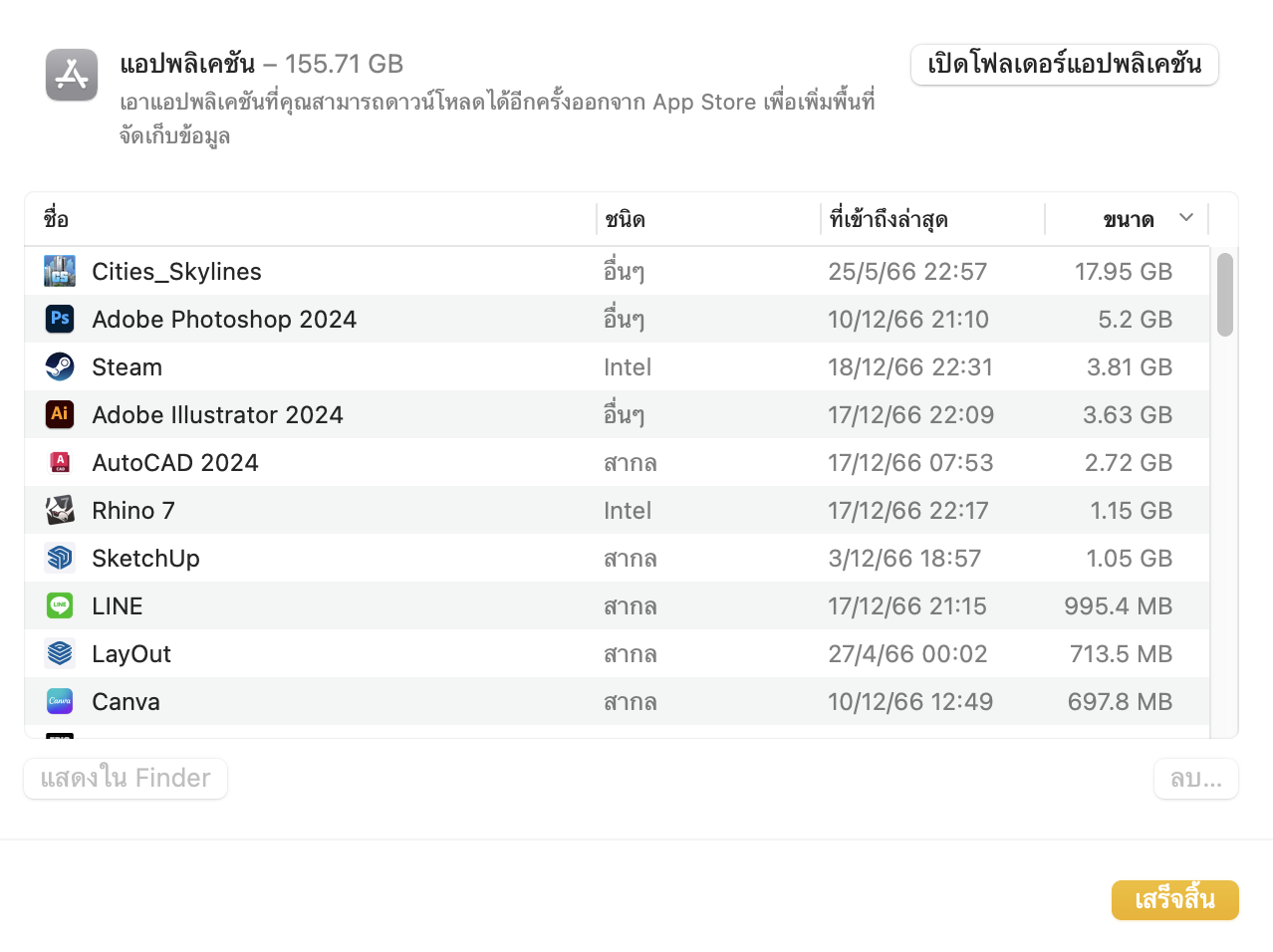Click the แสดงใน Finder button
This screenshot has height=952, width=1273.
(126, 778)
